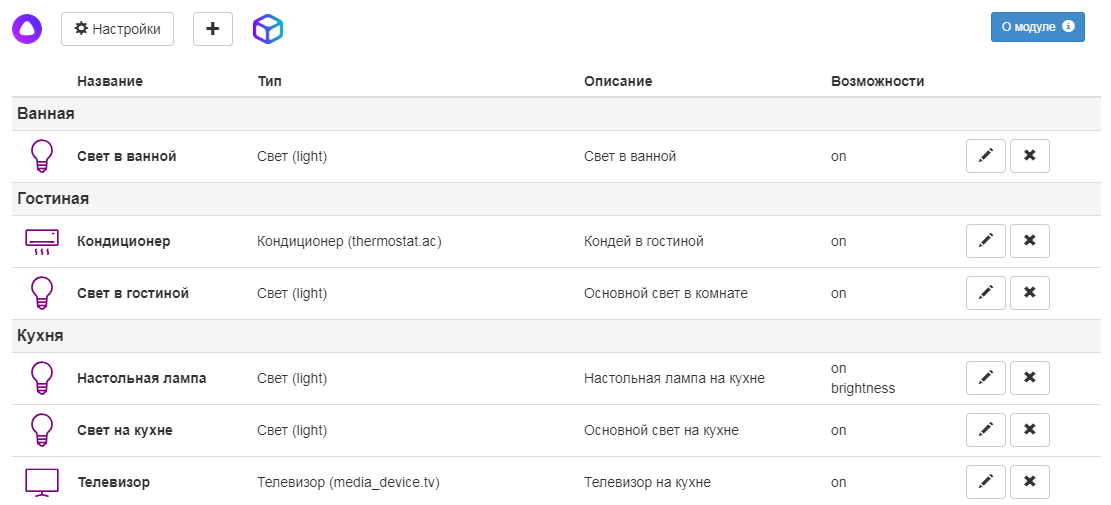
Task: Edit the Настольная лампа device
Action: click(985, 378)
